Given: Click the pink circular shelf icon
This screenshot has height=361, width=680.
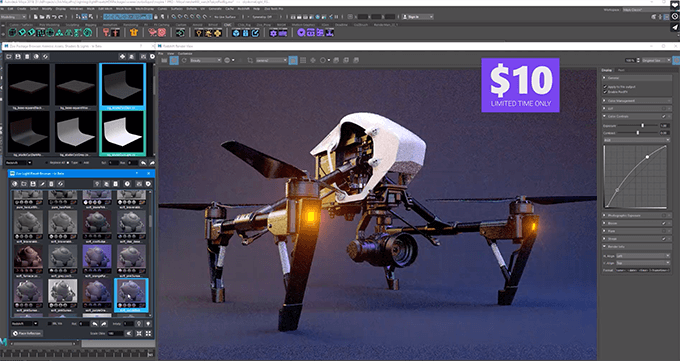Looking at the screenshot, I should coord(162,33).
